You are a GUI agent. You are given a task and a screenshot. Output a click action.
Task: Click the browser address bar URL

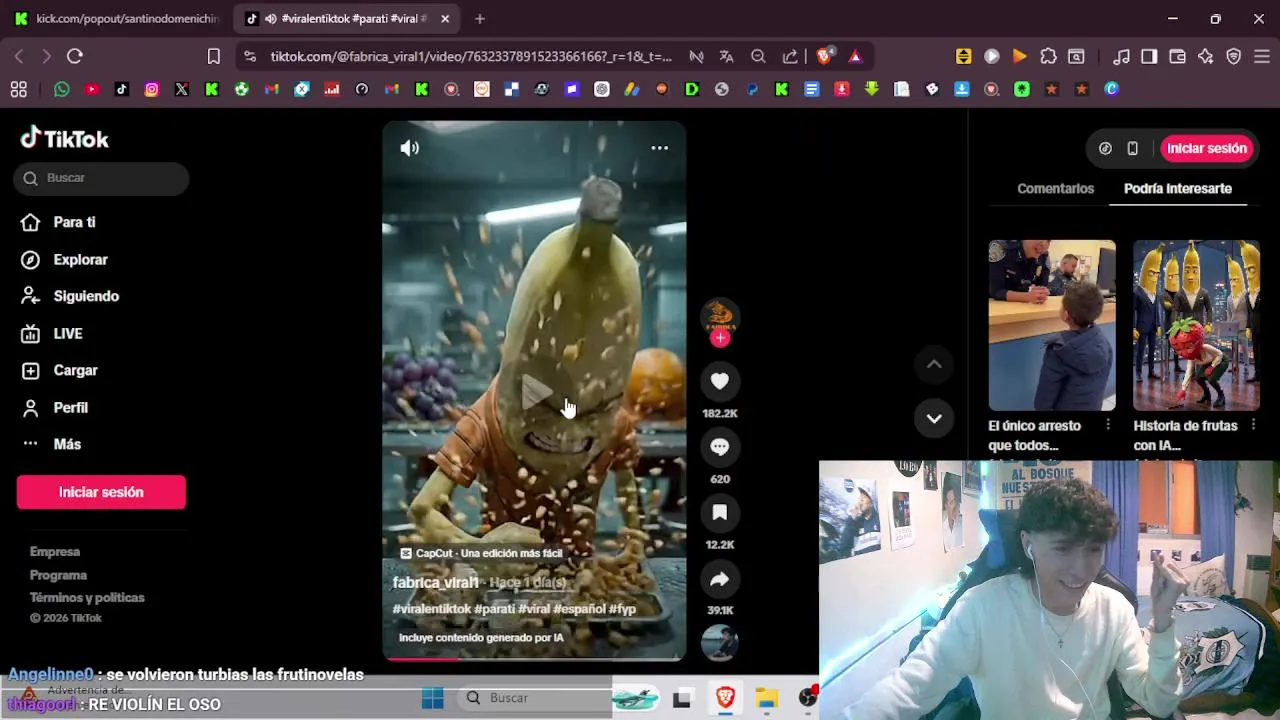coord(471,56)
